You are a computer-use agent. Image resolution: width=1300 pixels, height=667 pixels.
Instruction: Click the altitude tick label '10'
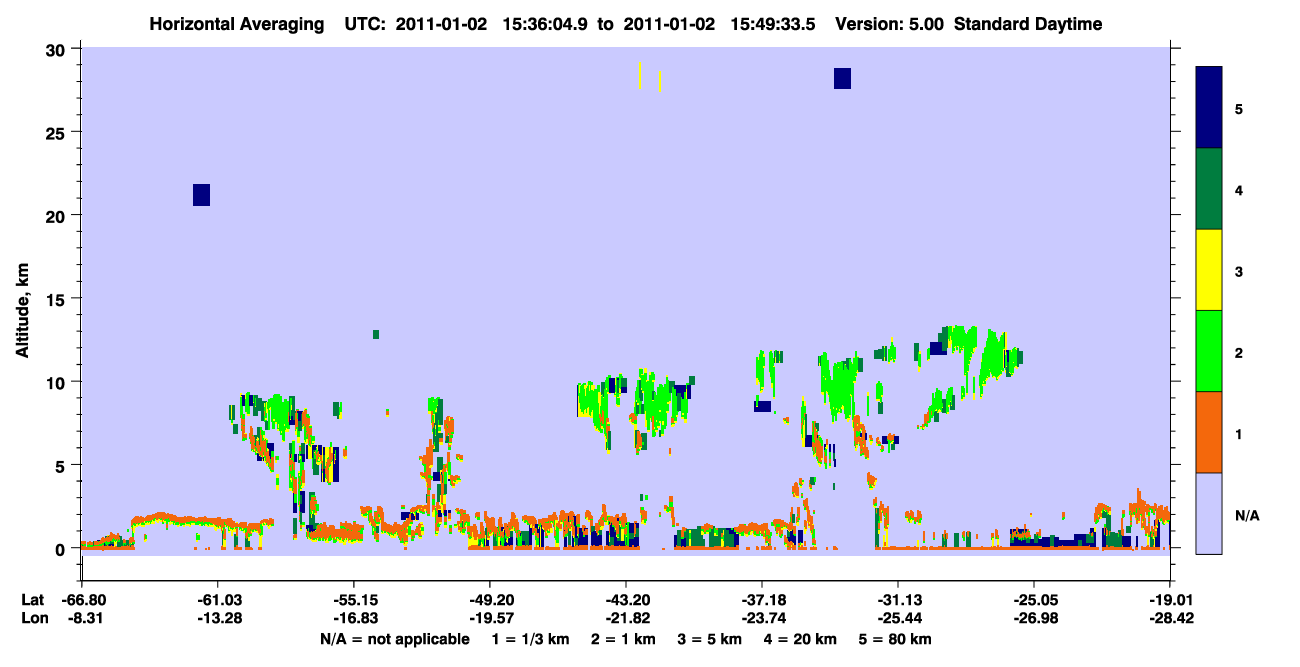click(x=57, y=382)
